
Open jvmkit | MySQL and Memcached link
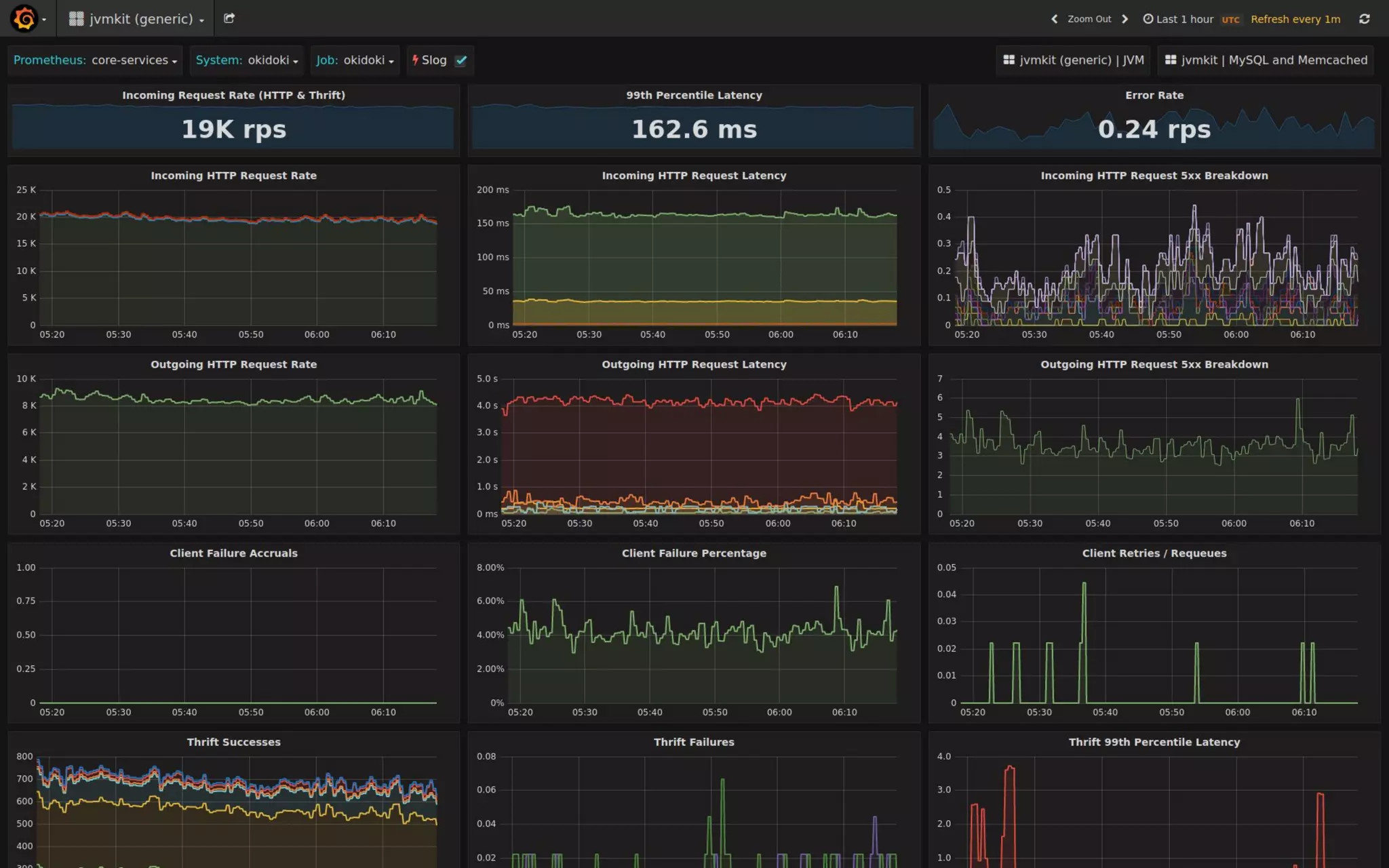point(1266,60)
